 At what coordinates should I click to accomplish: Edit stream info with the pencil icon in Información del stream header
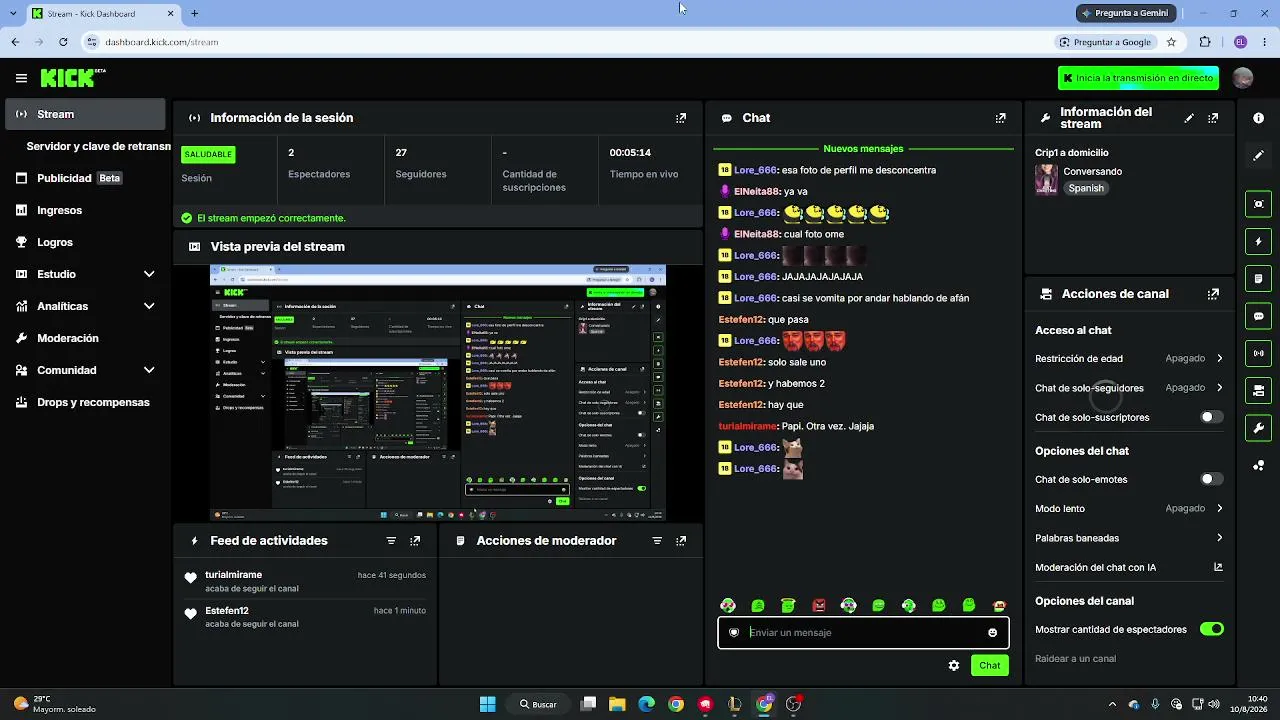[1189, 118]
